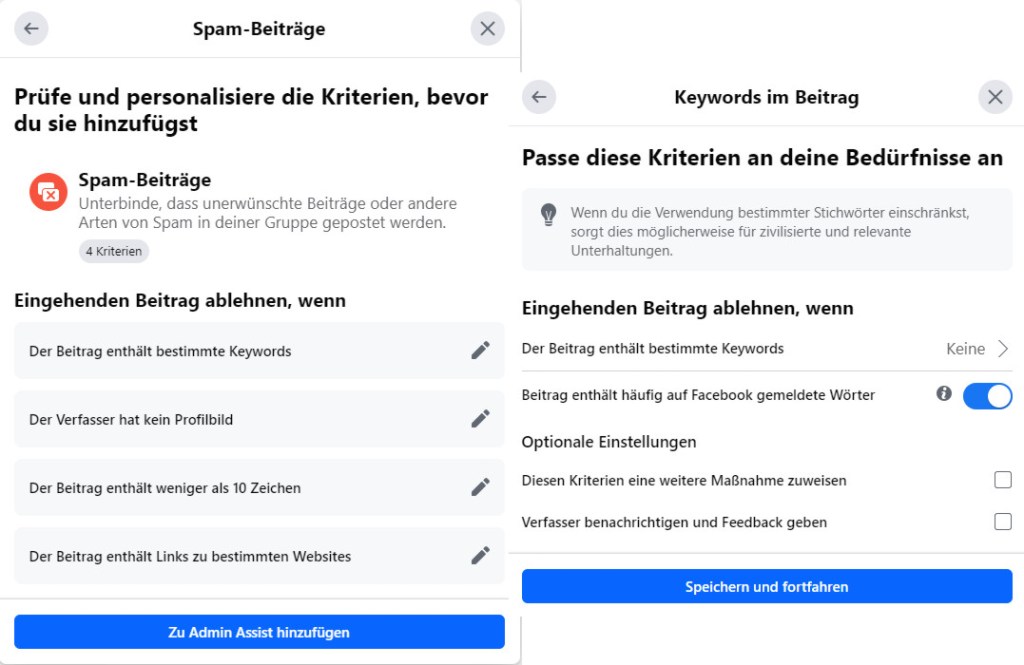Go back in Spam-Beiträge dialog

31,29
